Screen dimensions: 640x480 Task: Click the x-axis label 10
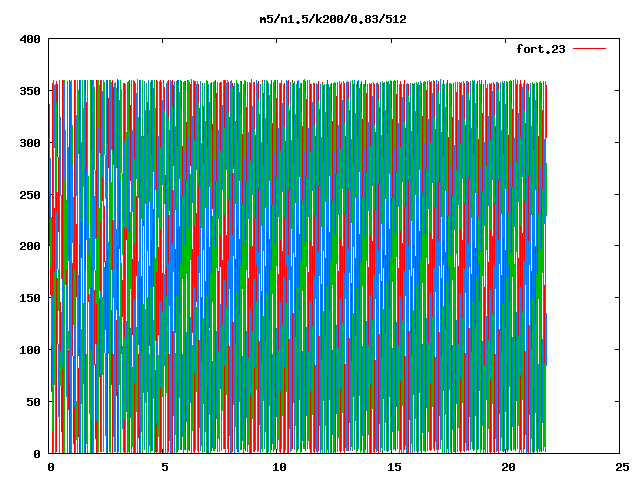tap(279, 467)
